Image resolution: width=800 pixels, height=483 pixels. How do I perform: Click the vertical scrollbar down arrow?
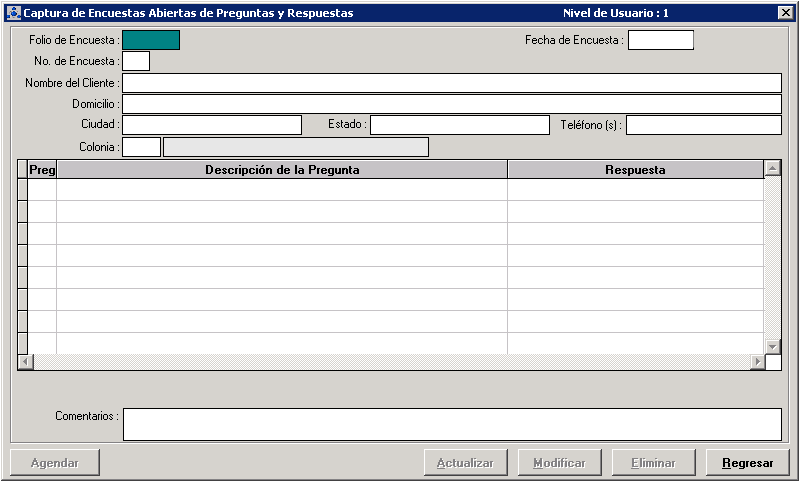772,346
